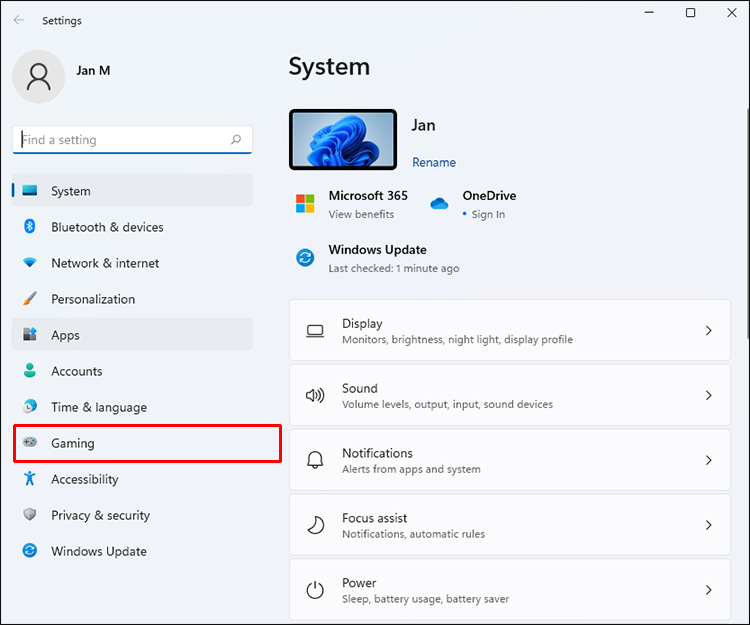
Task: Click the vertical scrollbar on the right
Action: coord(747,224)
